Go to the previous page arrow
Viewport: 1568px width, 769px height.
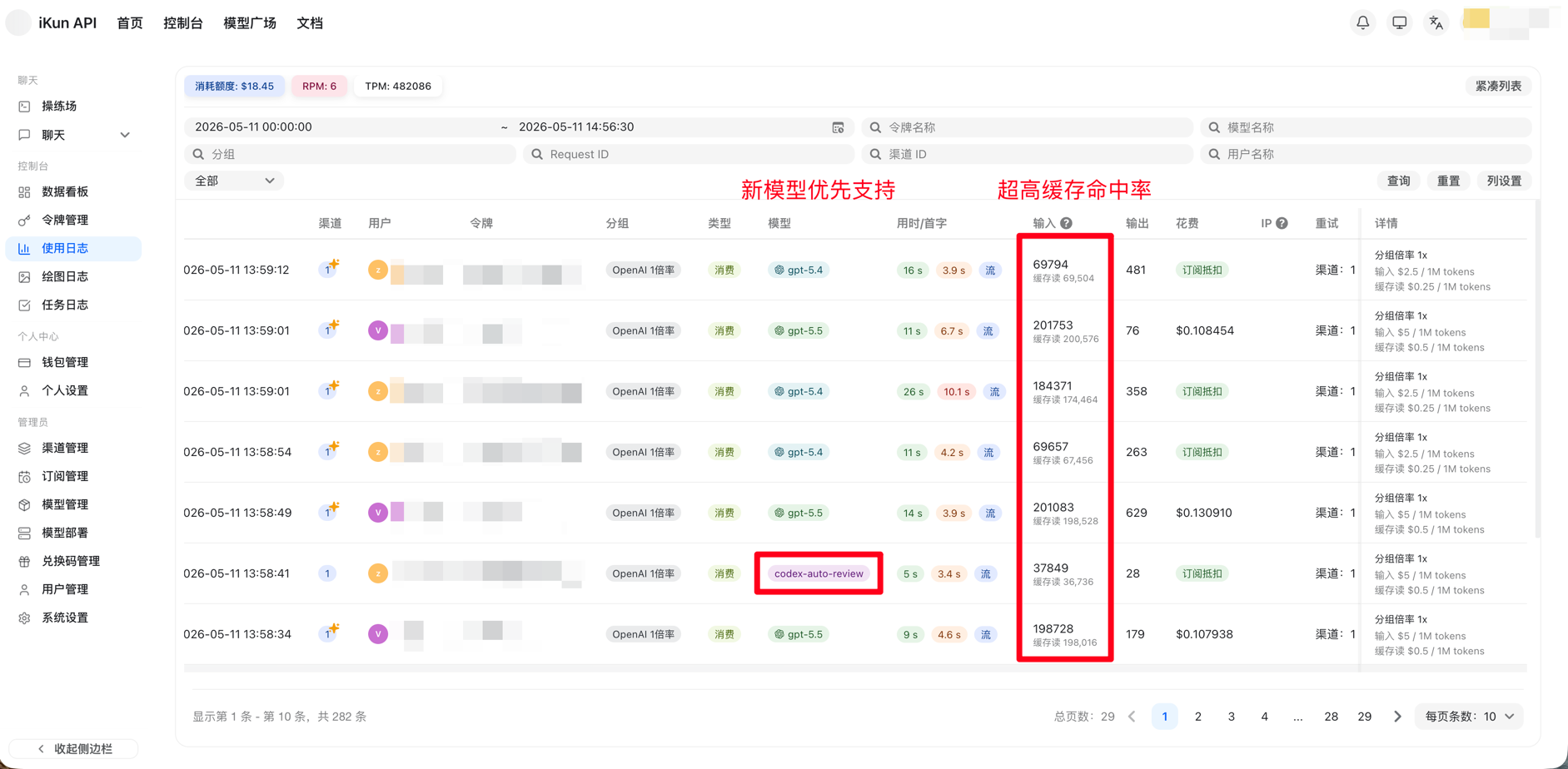[1132, 717]
